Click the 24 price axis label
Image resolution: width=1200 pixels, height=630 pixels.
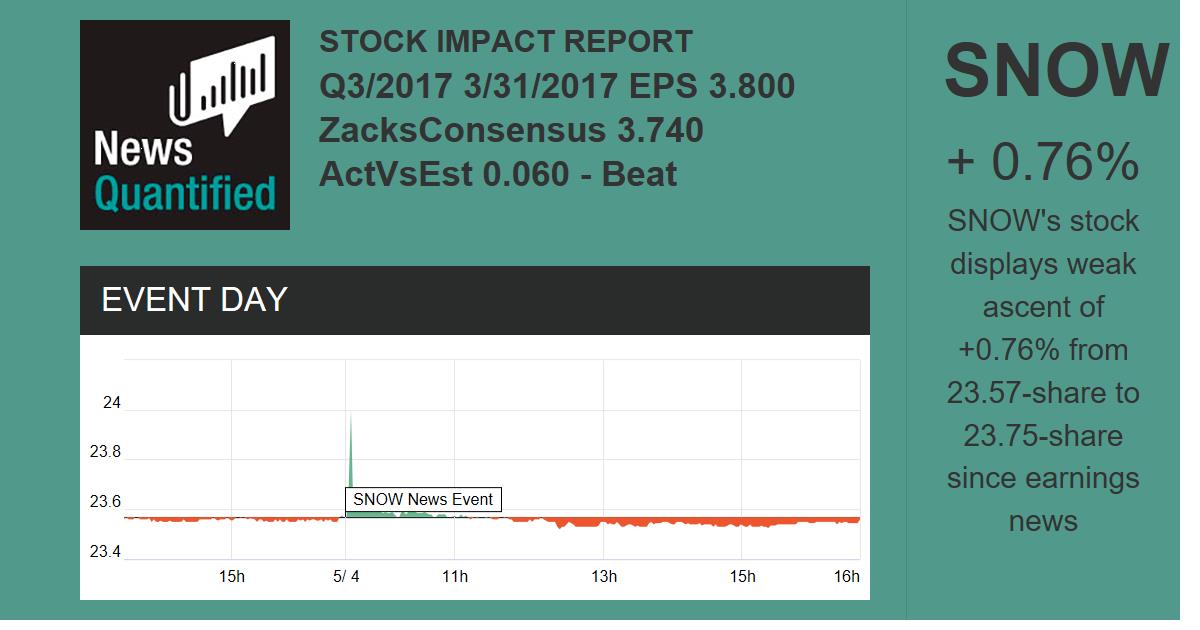click(x=111, y=403)
